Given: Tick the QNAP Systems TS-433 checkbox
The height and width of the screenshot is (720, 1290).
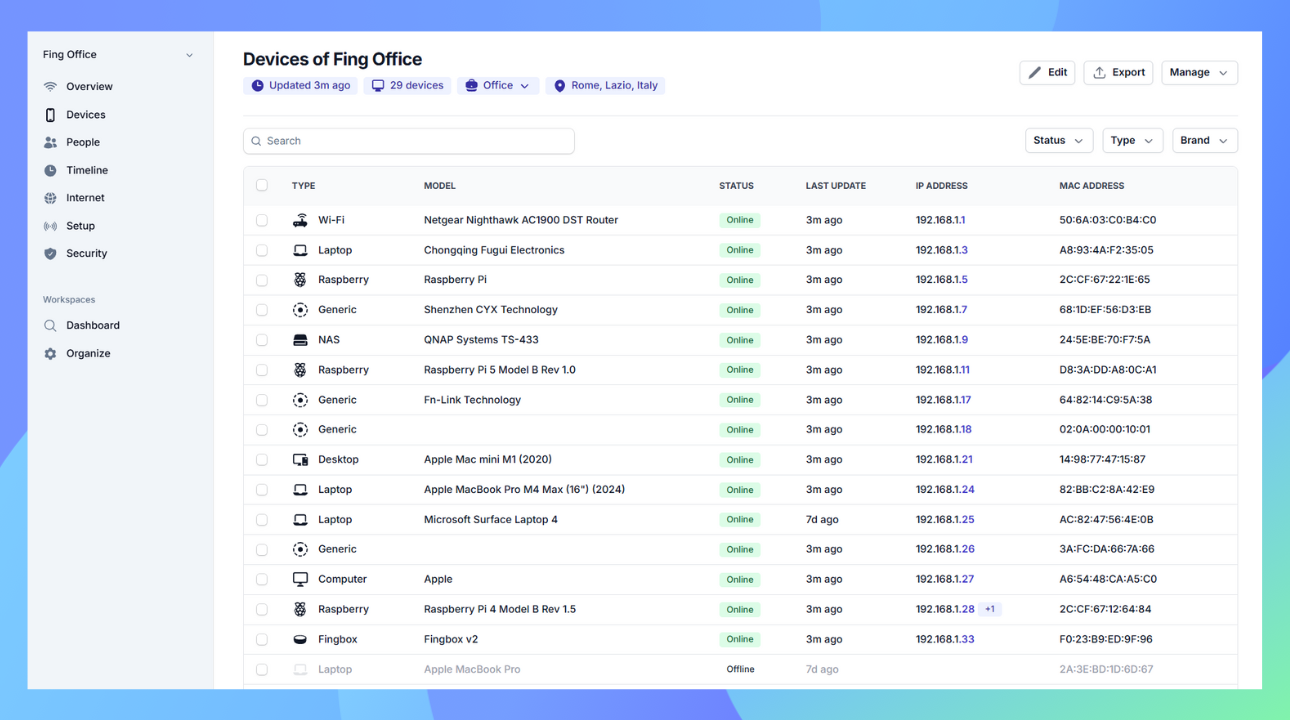Looking at the screenshot, I should pyautogui.click(x=262, y=340).
